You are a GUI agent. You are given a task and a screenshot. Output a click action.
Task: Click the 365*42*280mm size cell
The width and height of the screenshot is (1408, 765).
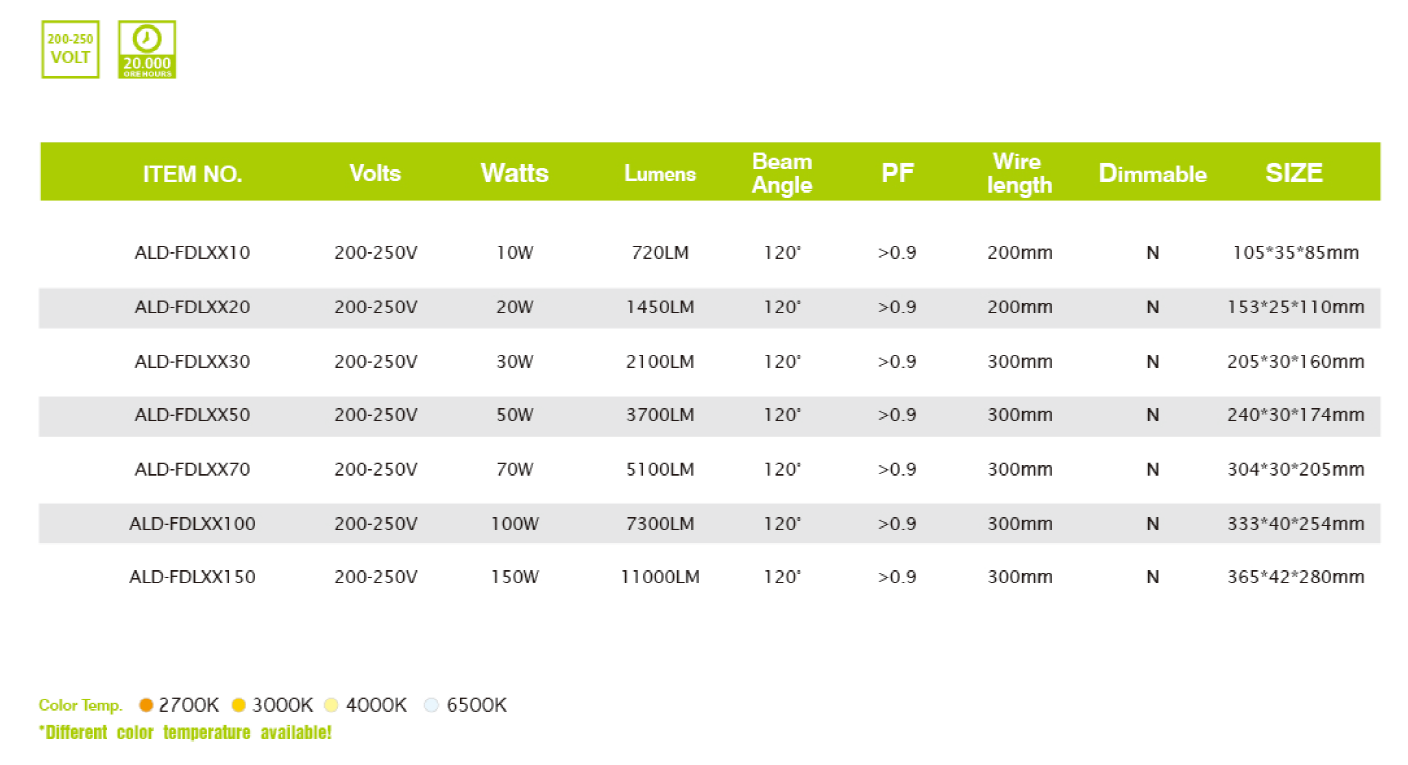click(1296, 577)
